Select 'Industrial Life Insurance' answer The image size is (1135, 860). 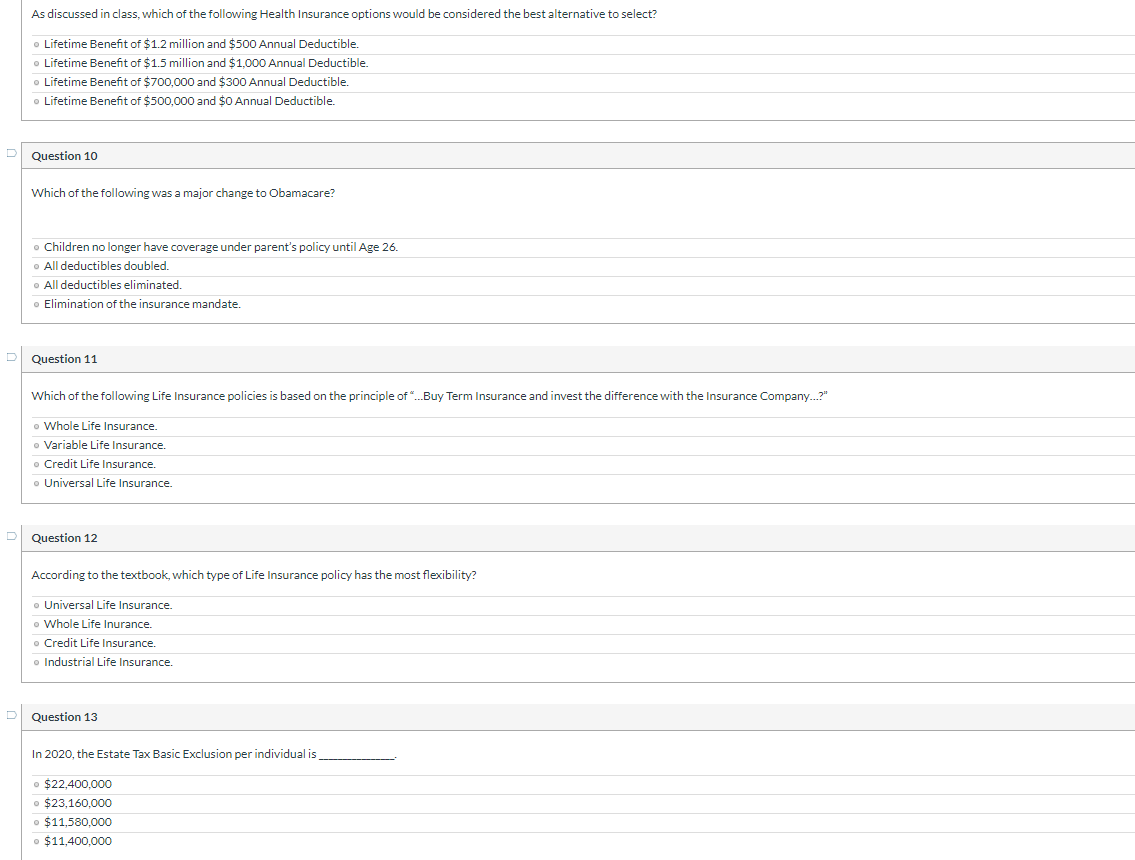(x=34, y=662)
